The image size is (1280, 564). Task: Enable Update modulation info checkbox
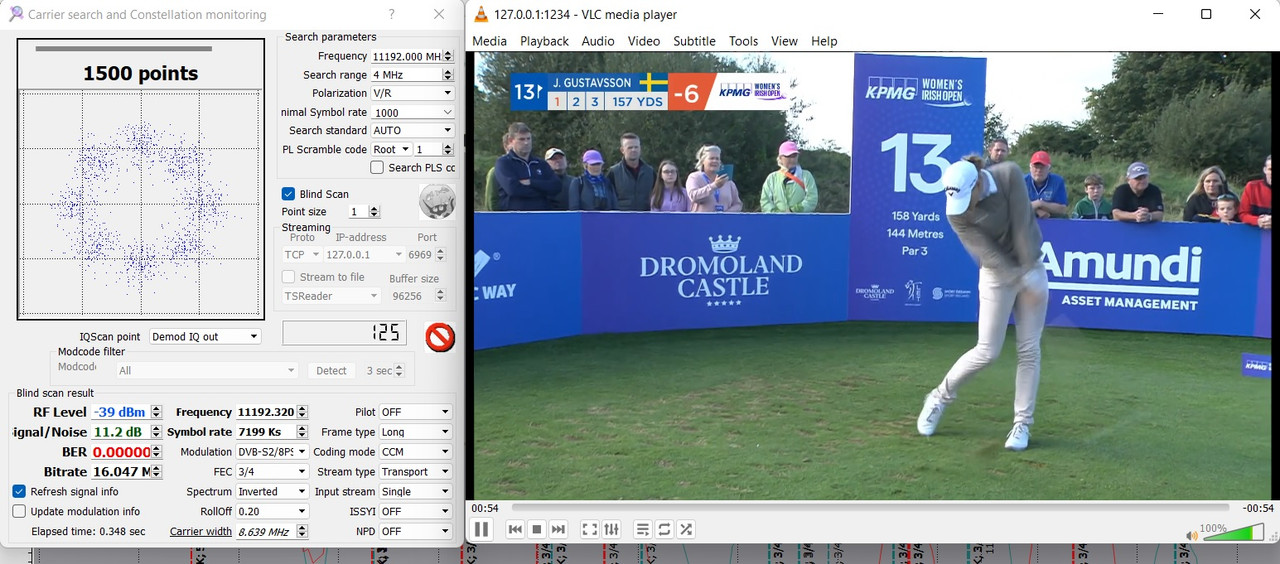pos(19,511)
